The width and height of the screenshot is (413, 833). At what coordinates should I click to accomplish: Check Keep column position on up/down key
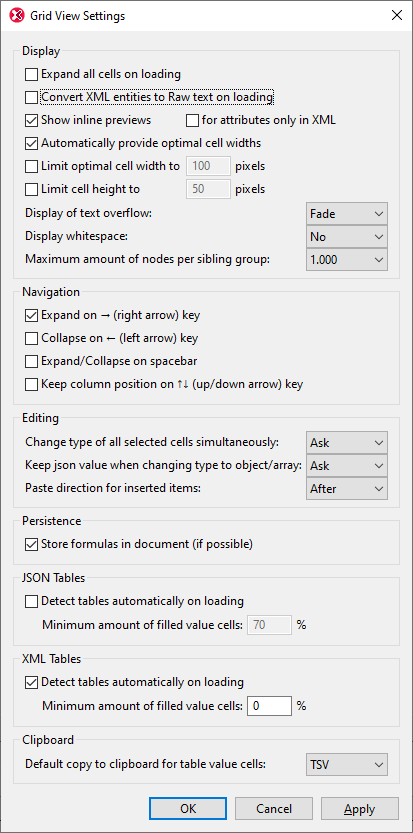click(x=32, y=384)
